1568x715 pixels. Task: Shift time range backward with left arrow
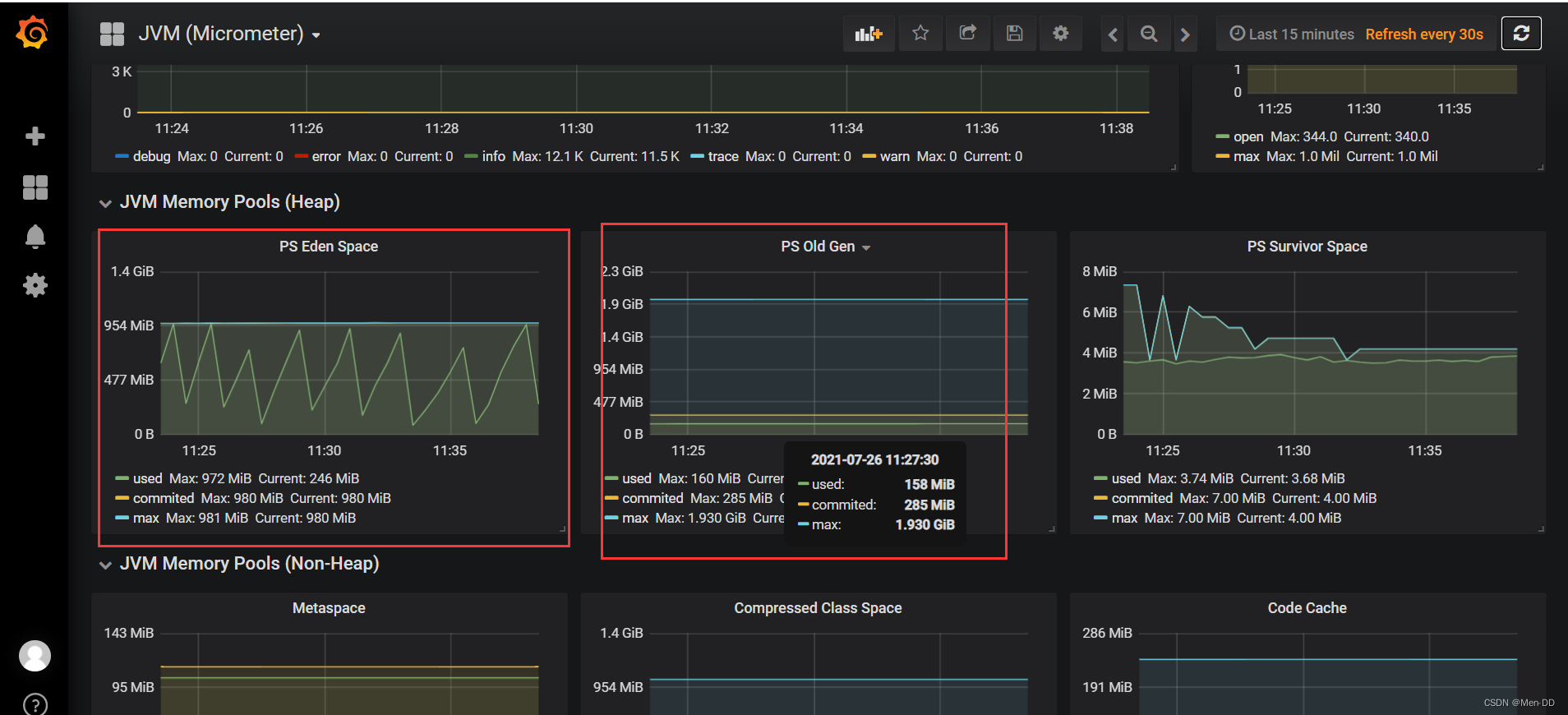pyautogui.click(x=1113, y=34)
